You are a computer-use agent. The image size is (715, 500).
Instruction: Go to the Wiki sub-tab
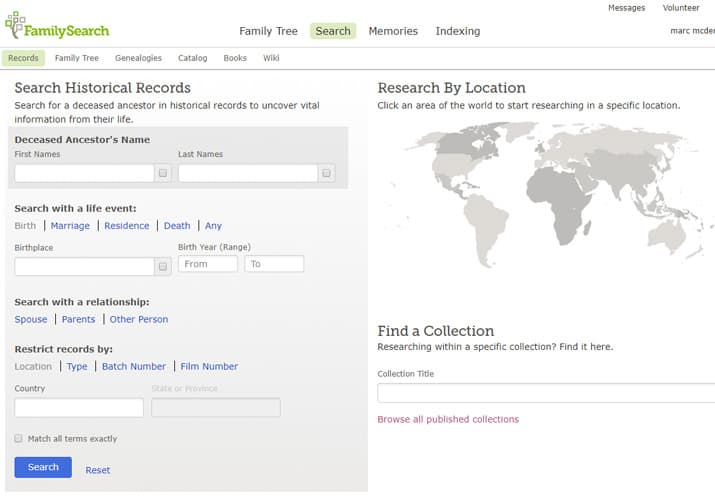coord(271,58)
